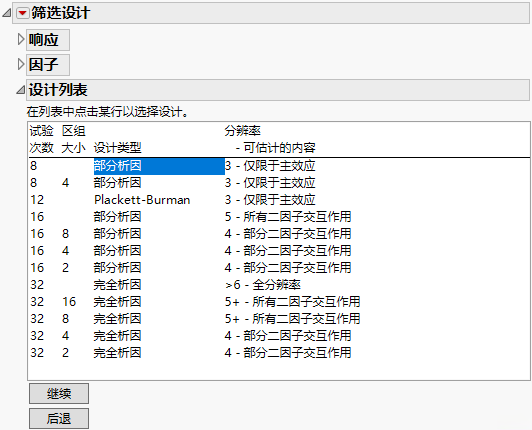Image resolution: width=532 pixels, height=430 pixels.
Task: Expand the 响应 section
Action: pos(21,39)
